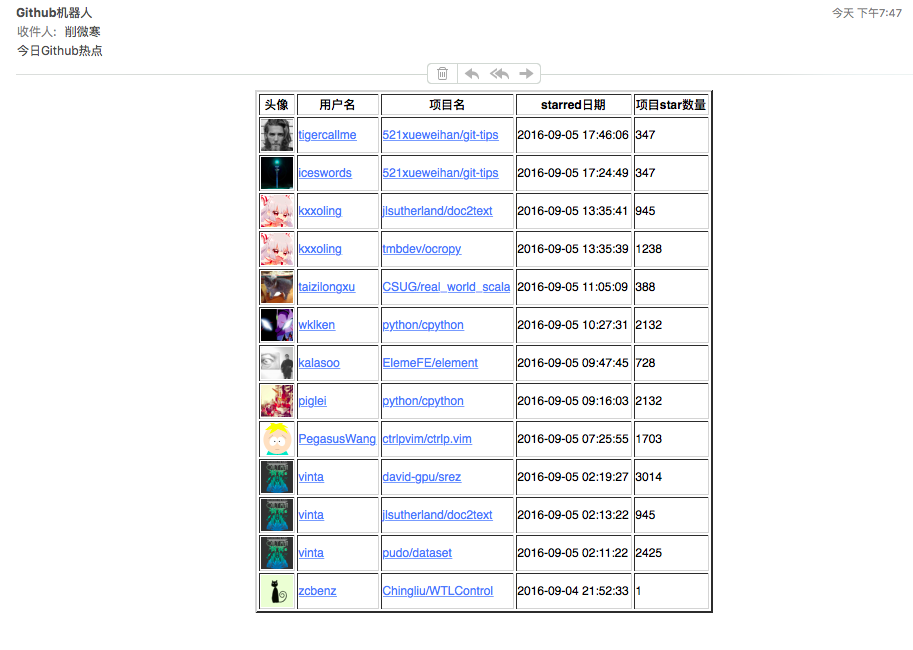The image size is (913, 650).
Task: Click the trash delete icon
Action: pyautogui.click(x=443, y=73)
